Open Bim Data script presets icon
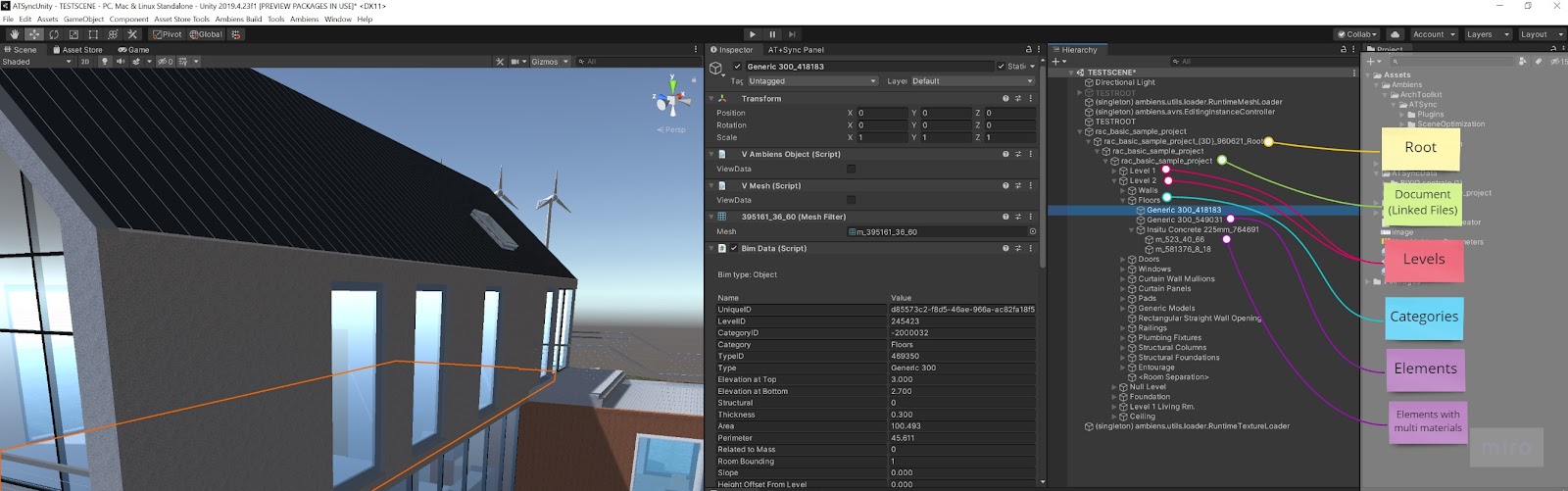 pos(1018,248)
